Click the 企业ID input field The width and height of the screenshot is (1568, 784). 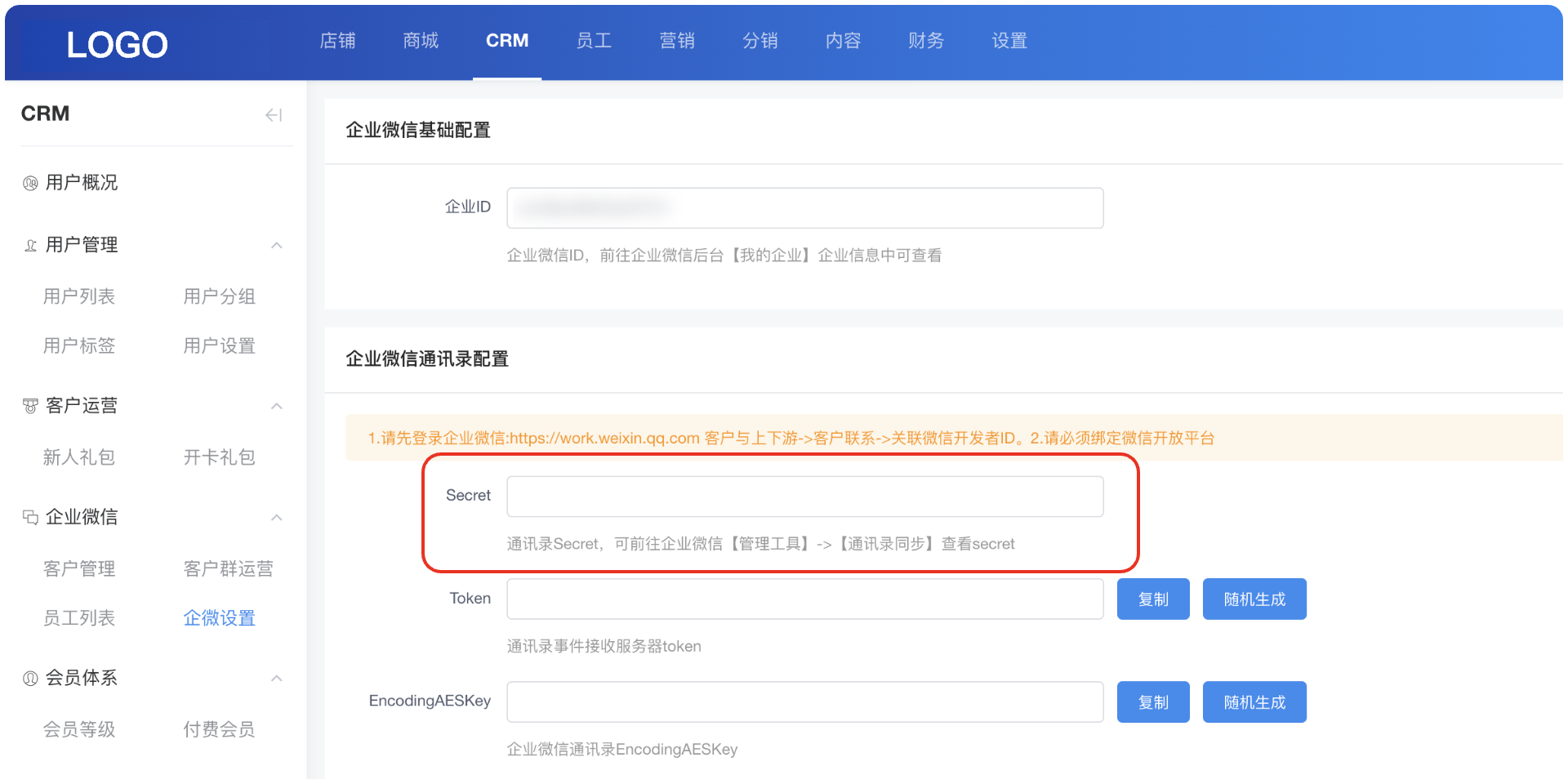[x=804, y=208]
